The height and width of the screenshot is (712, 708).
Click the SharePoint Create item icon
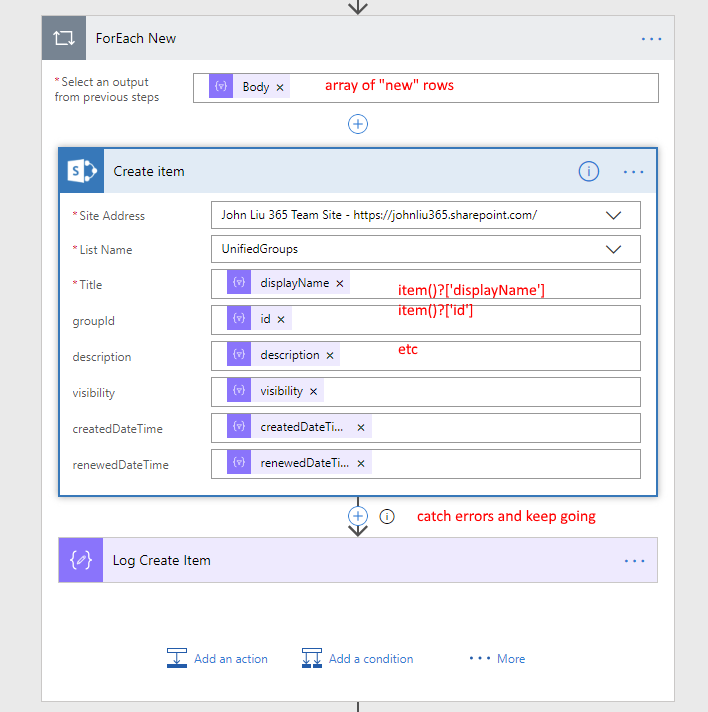pyautogui.click(x=82, y=172)
